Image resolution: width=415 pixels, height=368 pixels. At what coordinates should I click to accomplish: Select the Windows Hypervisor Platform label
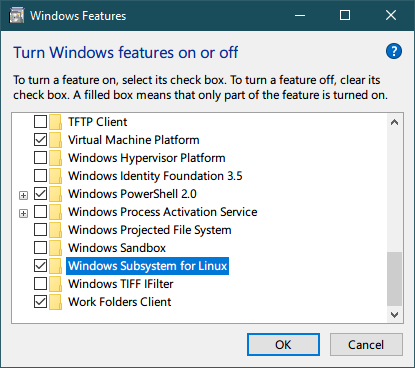(x=147, y=158)
